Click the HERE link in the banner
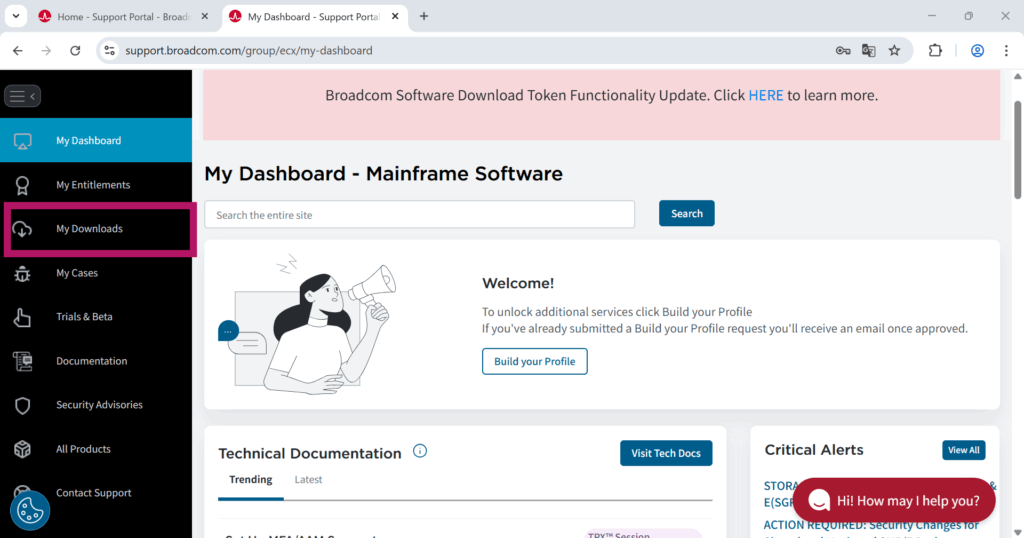 tap(765, 96)
